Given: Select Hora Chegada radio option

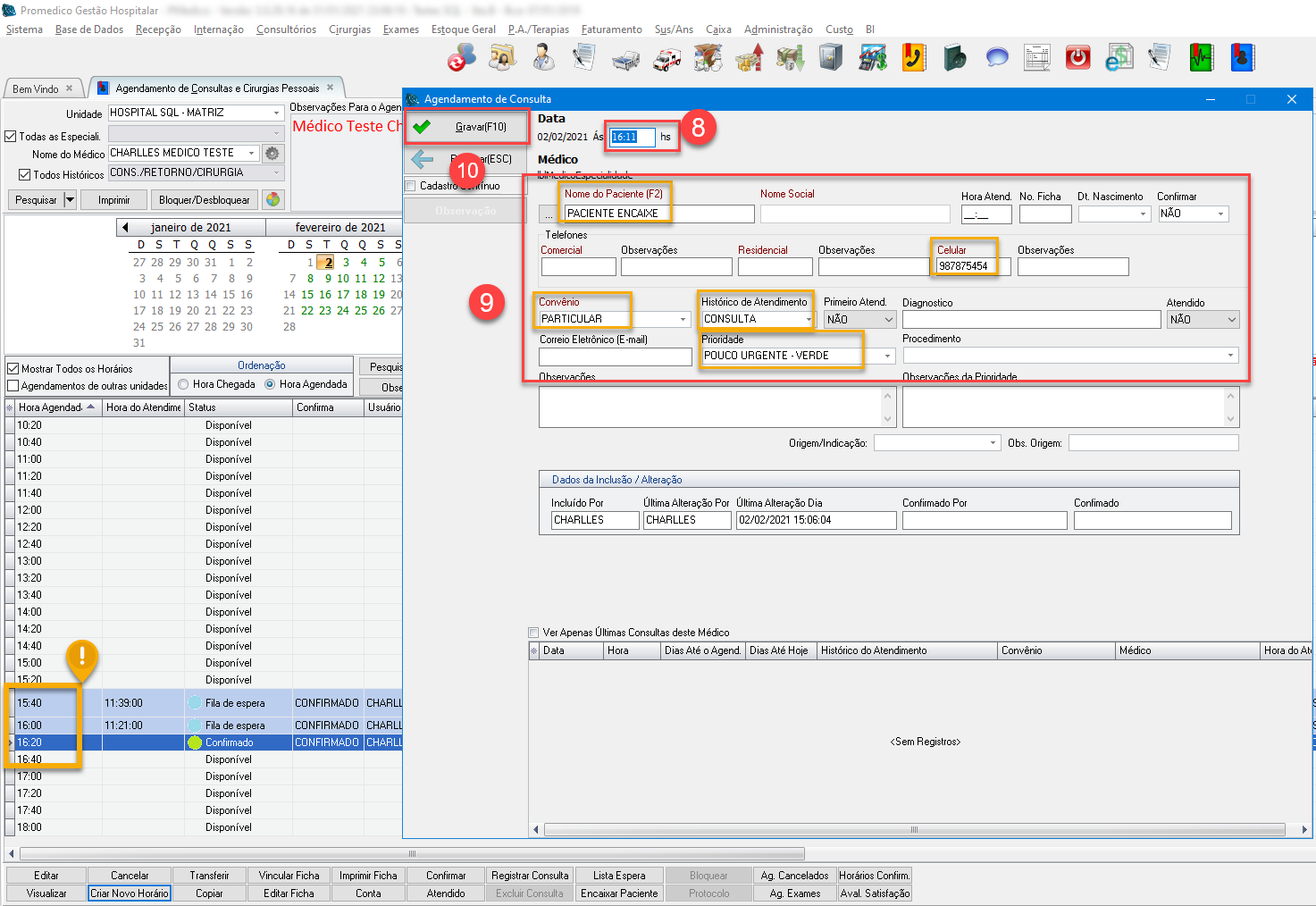Looking at the screenshot, I should [x=183, y=384].
